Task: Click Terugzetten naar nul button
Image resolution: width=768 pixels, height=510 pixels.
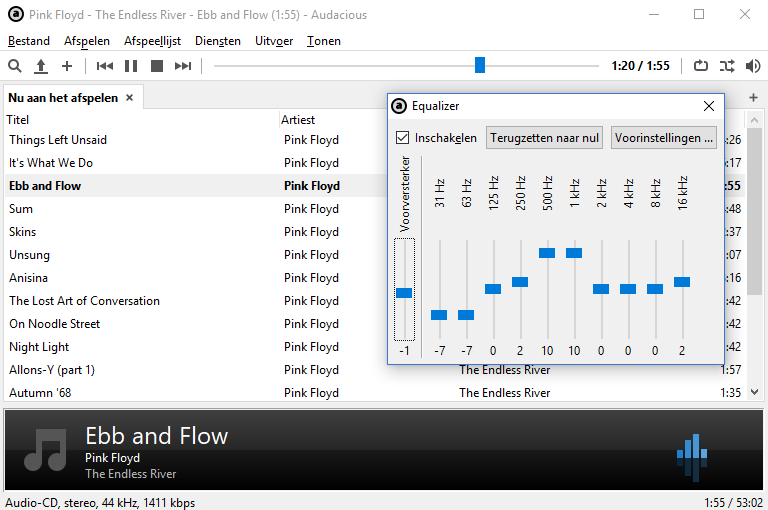Action: (544, 138)
